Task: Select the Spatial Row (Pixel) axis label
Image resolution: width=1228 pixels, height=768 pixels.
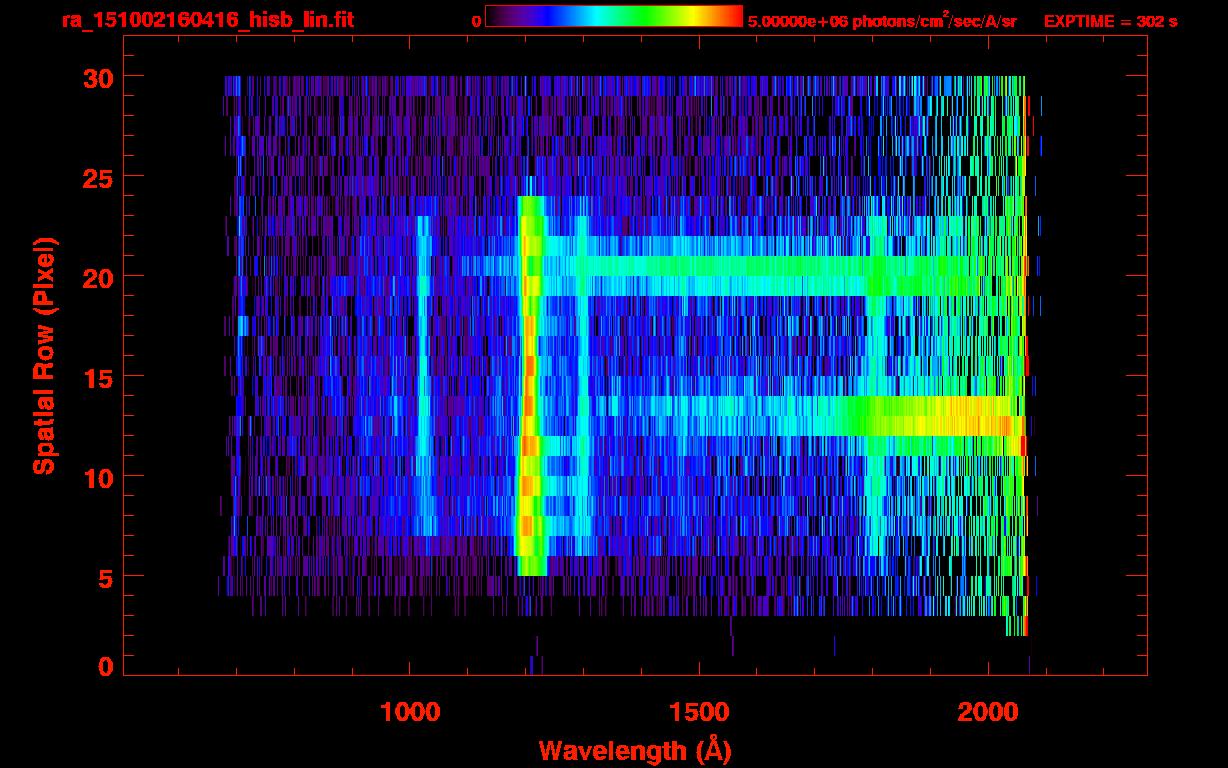Action: (44, 355)
